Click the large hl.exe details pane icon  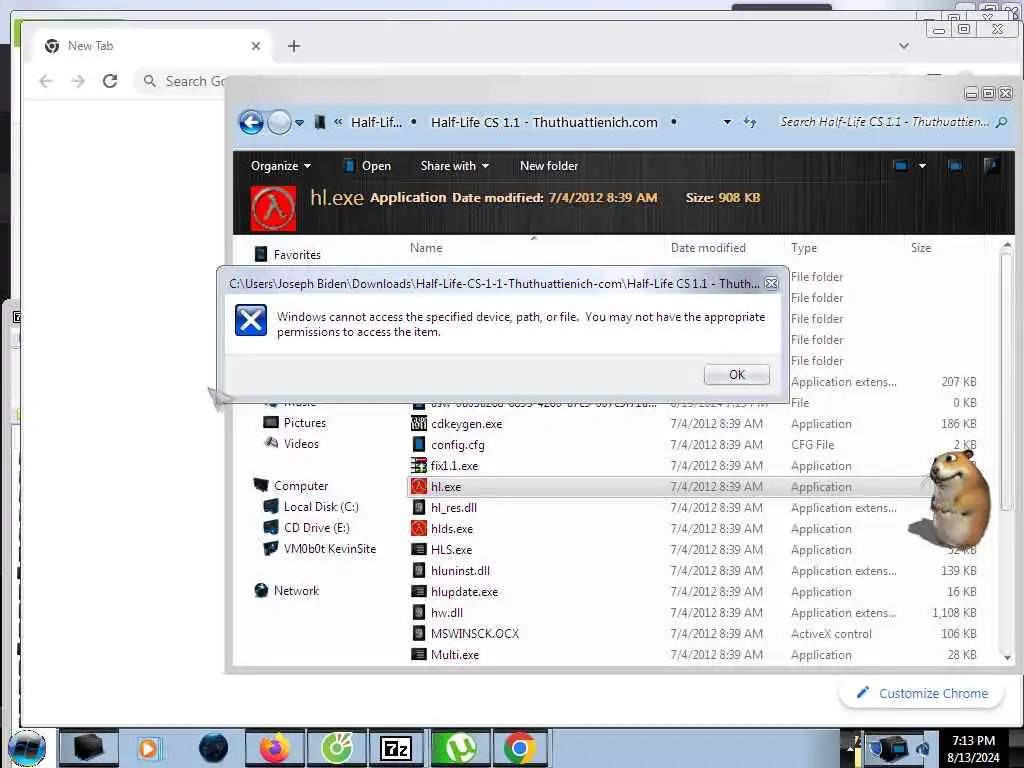coord(273,208)
